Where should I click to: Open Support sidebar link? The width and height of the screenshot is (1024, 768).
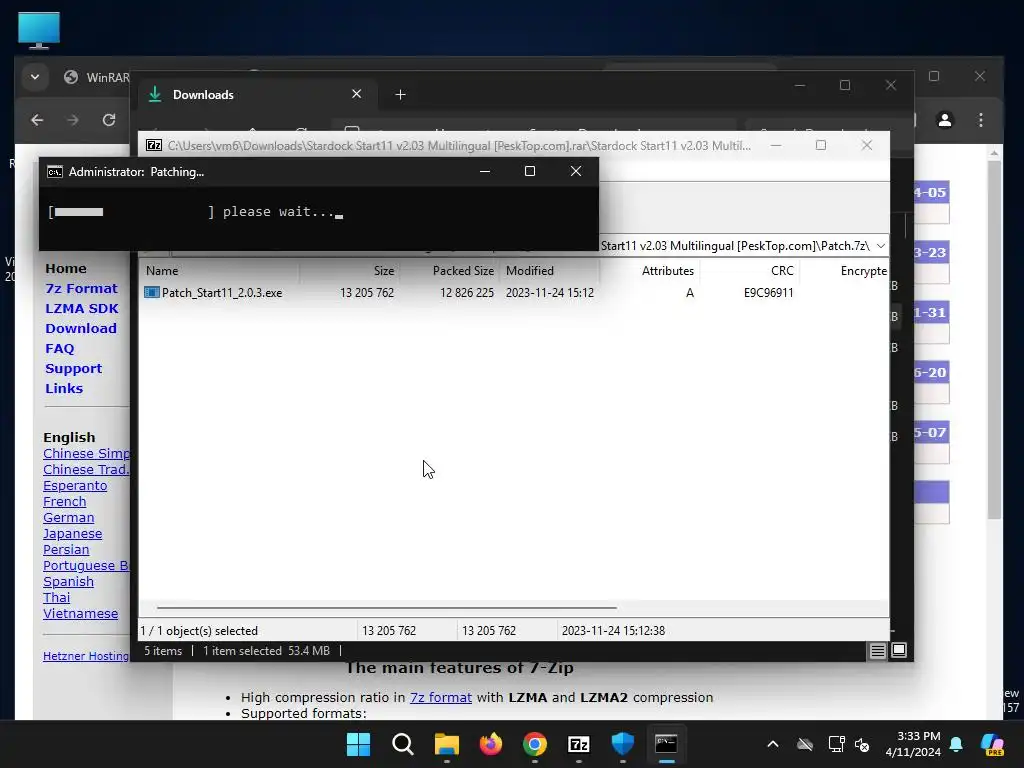tap(73, 368)
